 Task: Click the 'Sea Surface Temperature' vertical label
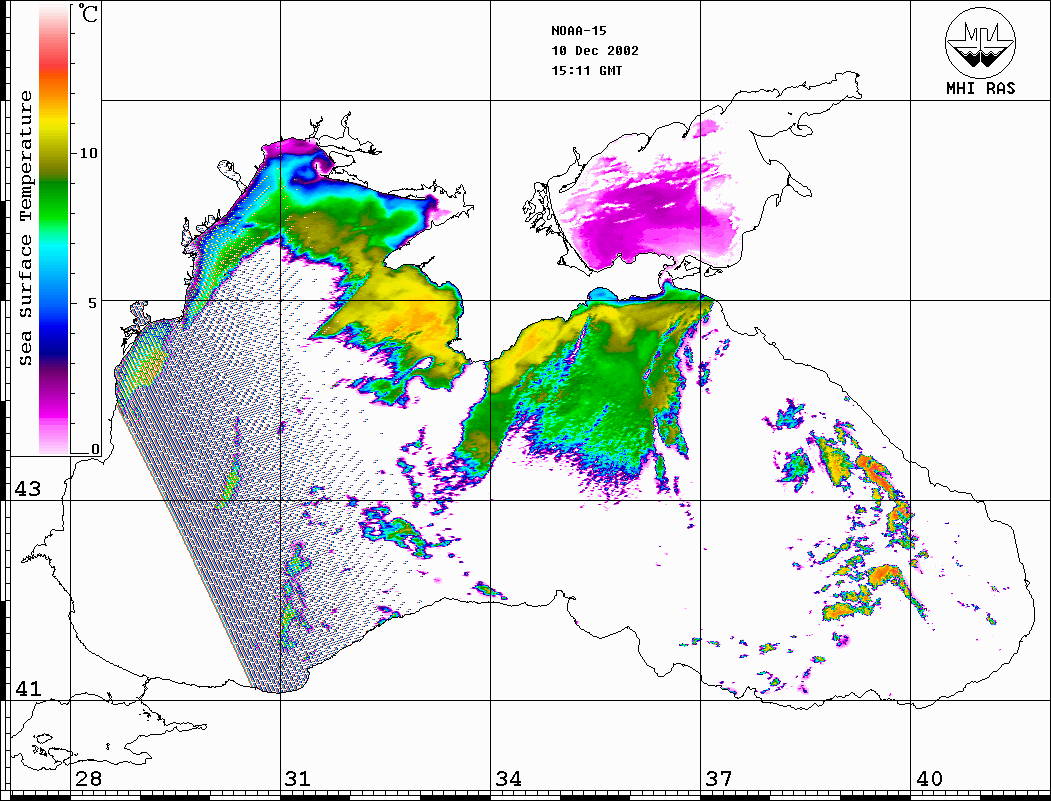click(x=25, y=228)
